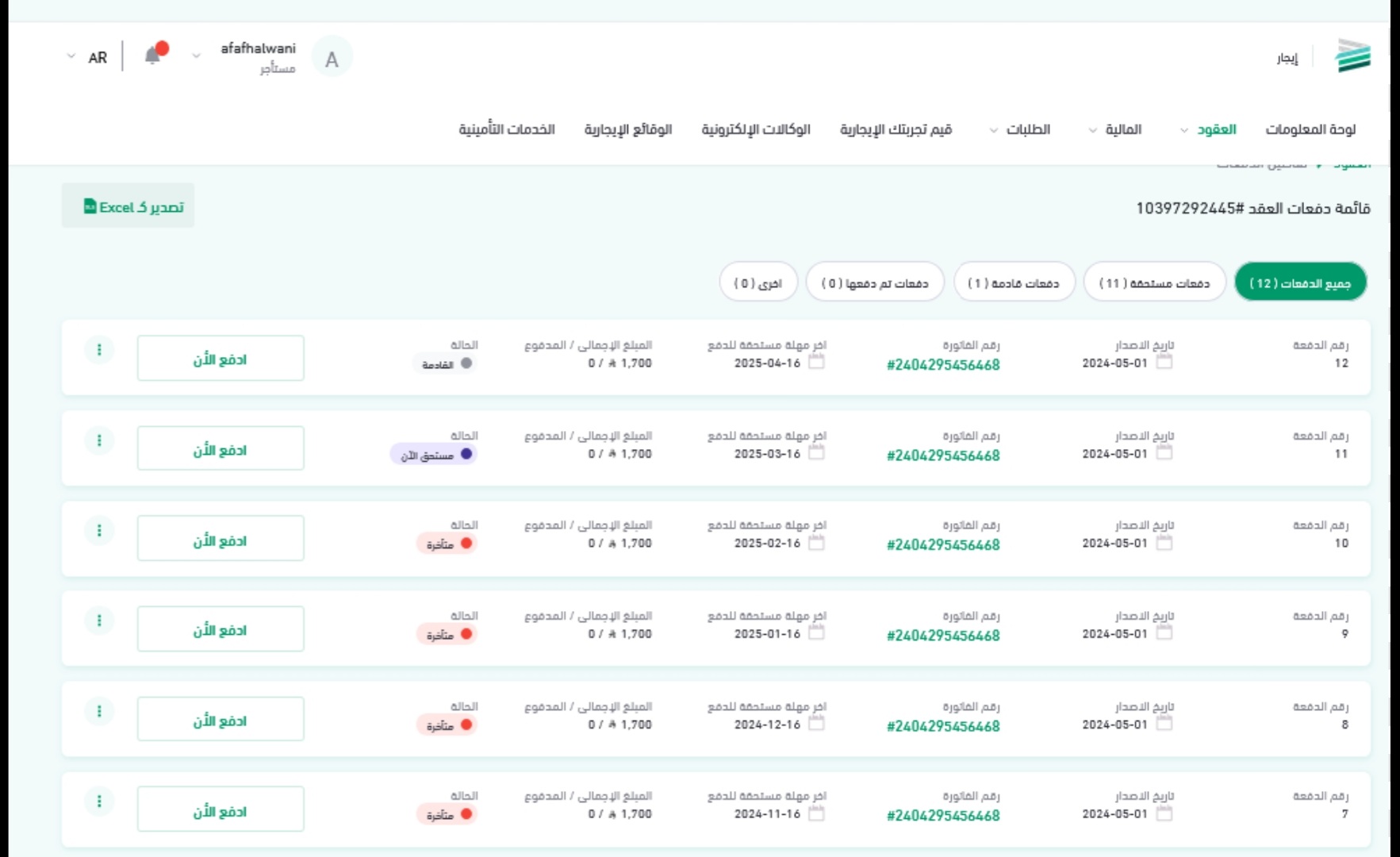Expand the afafhalwani account dropdown
The image size is (1400, 857).
pyautogui.click(x=196, y=56)
